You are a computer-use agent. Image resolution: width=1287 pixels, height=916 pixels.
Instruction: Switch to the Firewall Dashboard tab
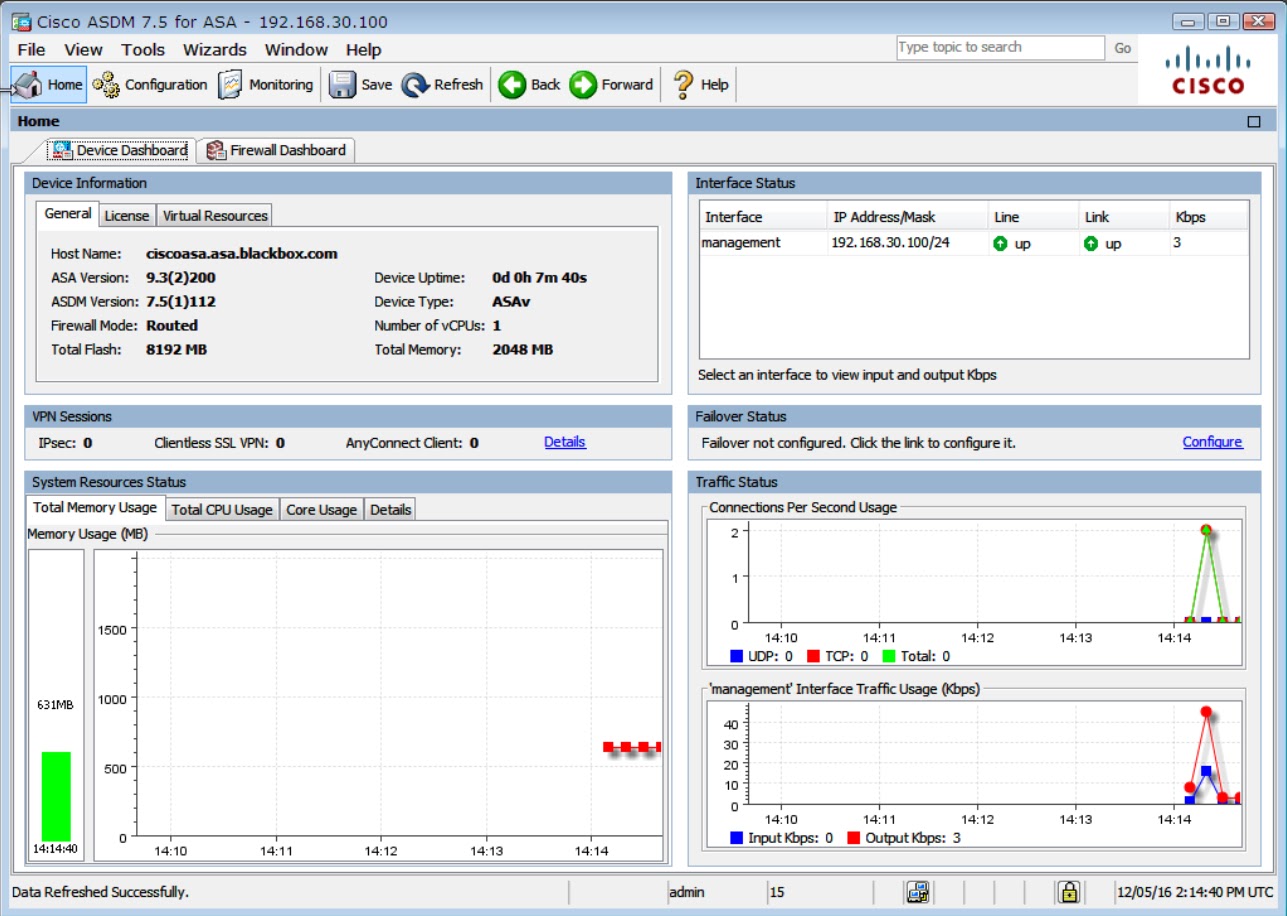click(277, 149)
